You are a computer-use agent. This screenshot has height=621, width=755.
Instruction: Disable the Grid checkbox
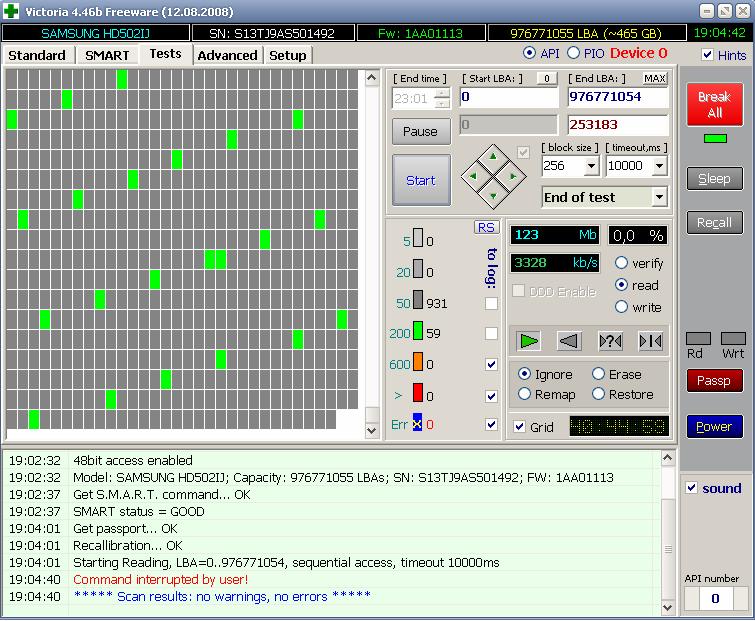[x=519, y=427]
